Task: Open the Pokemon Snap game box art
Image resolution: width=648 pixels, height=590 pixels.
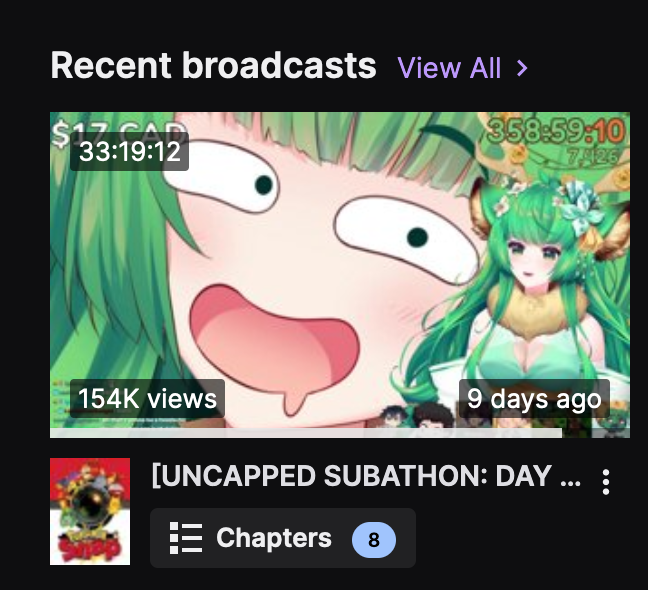Action: click(x=90, y=511)
